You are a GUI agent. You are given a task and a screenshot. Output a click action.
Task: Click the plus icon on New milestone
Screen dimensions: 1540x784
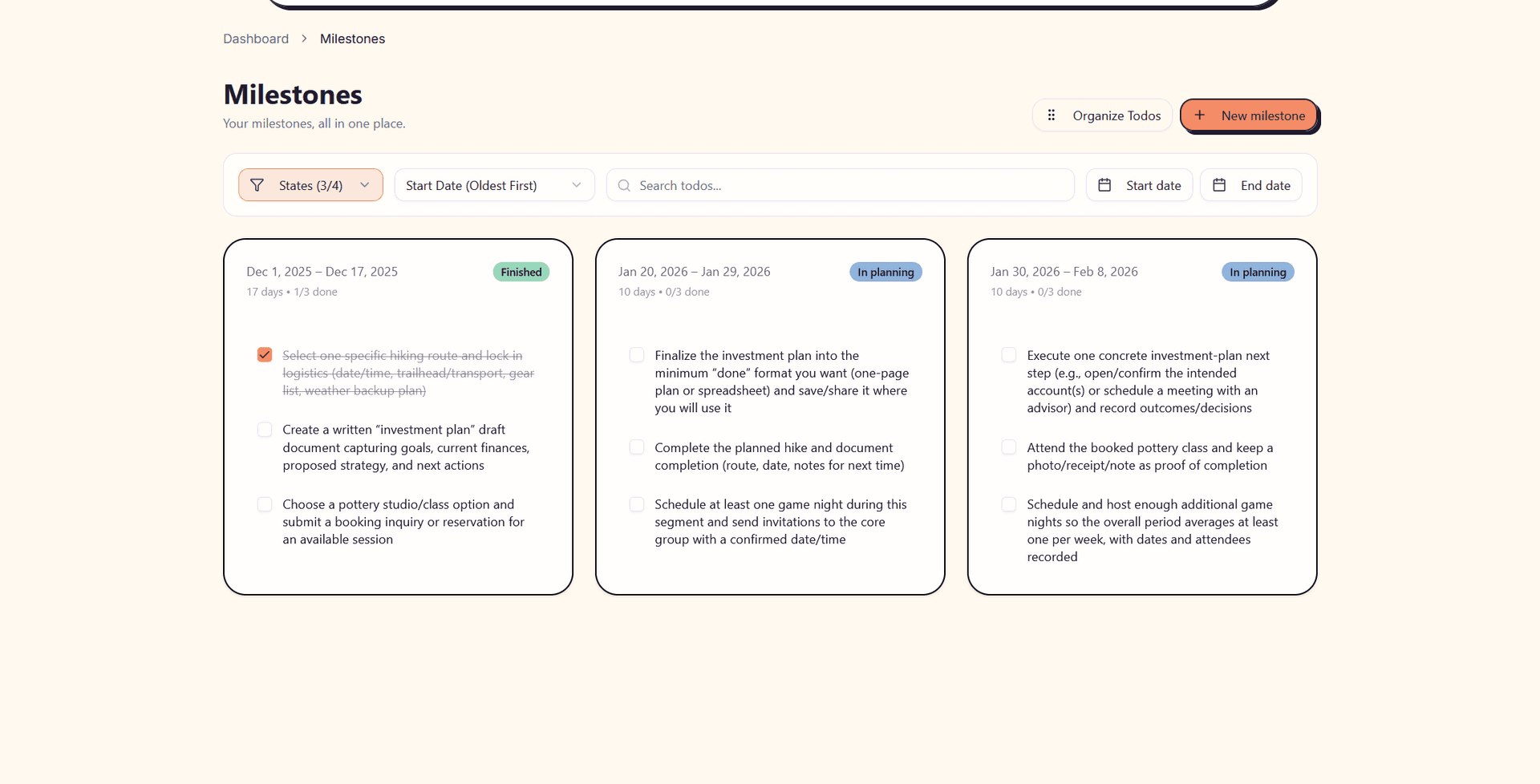1199,115
